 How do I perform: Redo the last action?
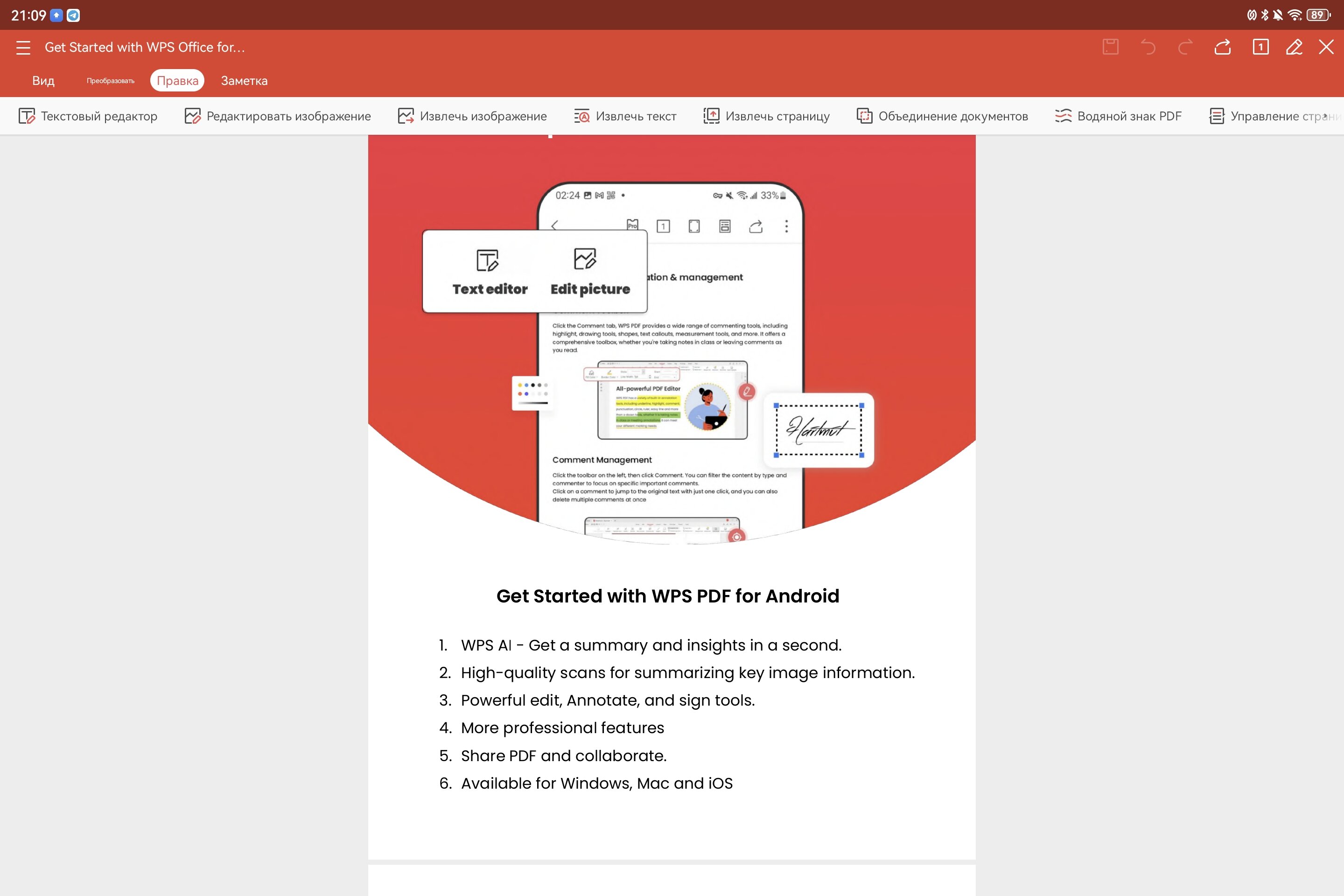coord(1186,47)
